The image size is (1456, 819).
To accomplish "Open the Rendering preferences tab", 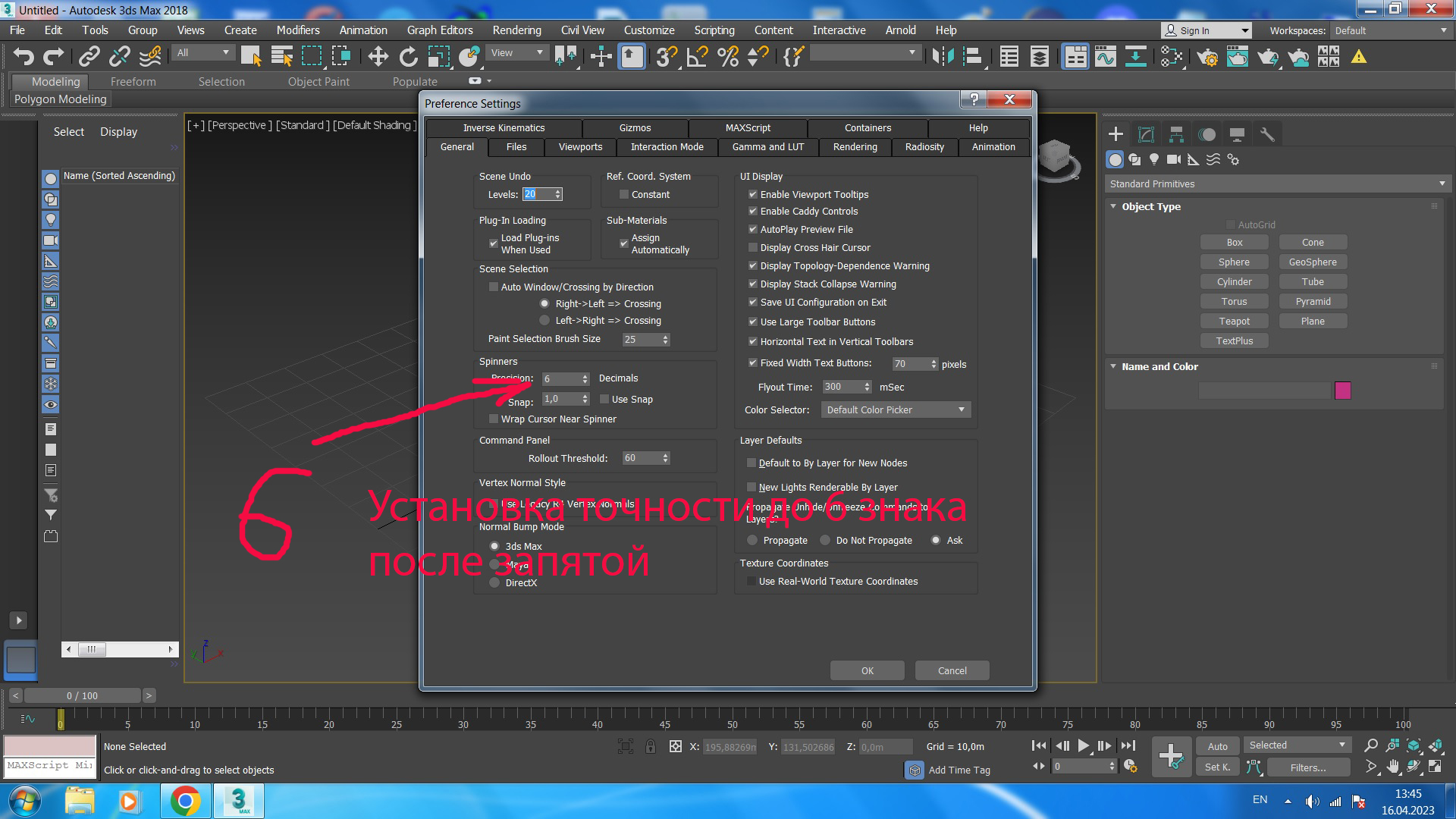I will point(855,147).
